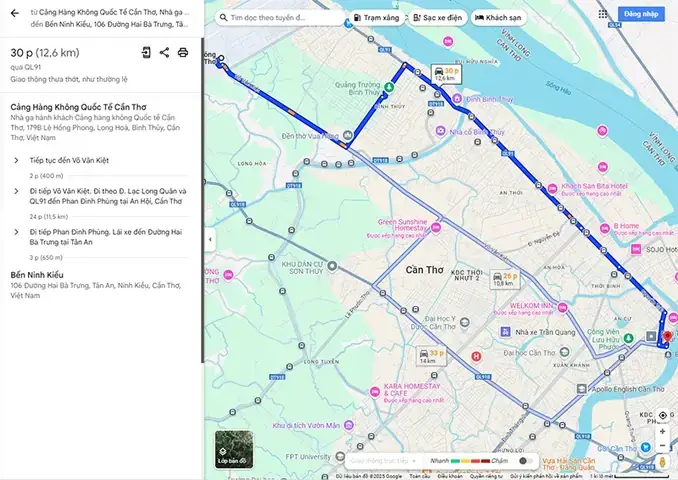Toggle the live traffic legend switch
This screenshot has width=678, height=480.
pyautogui.click(x=525, y=461)
